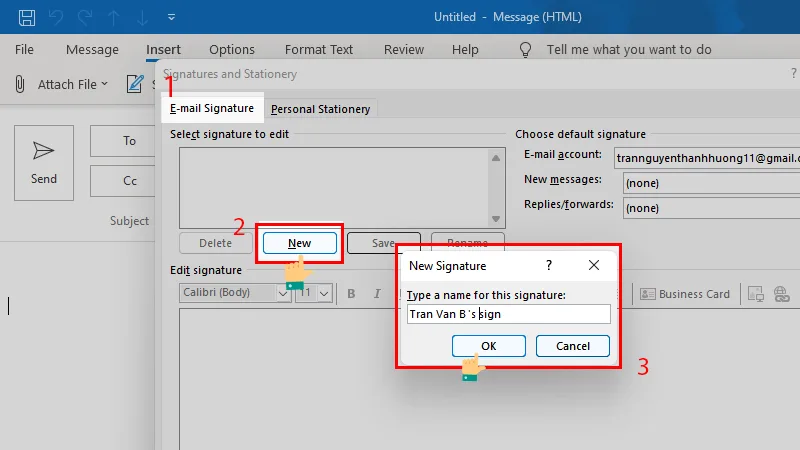Screen dimensions: 800x450
Task: Click the signature name text field
Action: click(508, 314)
